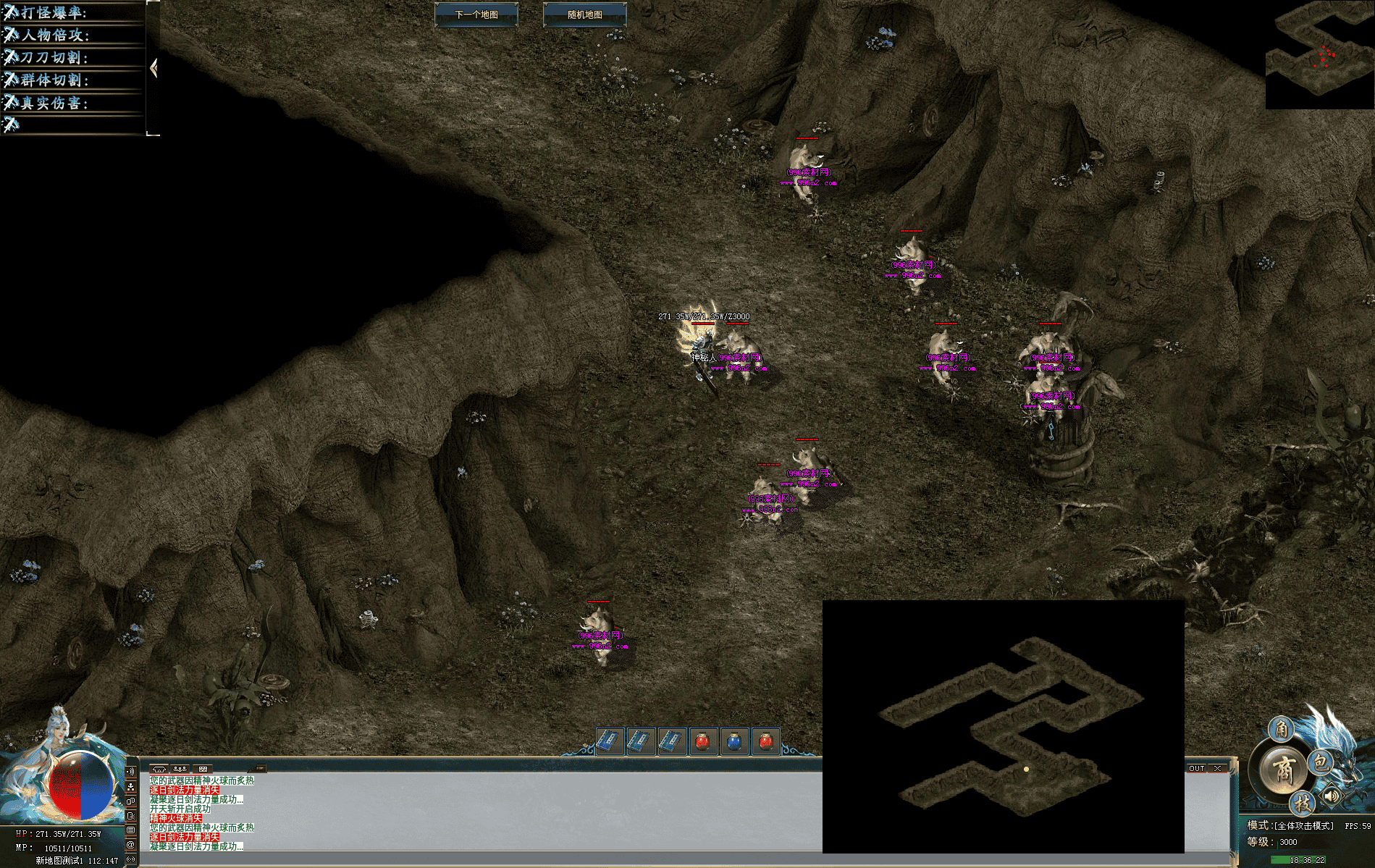Use the middle skill book quick slot
Screen dimensions: 1375x868
(x=642, y=741)
